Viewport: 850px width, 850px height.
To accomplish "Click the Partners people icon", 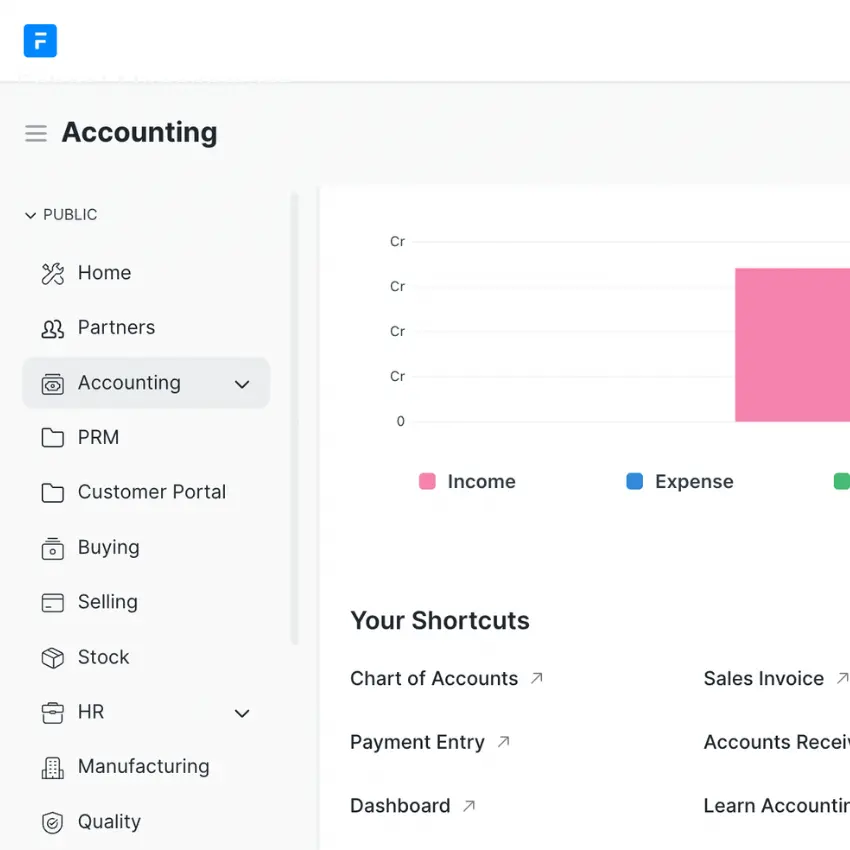I will pyautogui.click(x=52, y=328).
